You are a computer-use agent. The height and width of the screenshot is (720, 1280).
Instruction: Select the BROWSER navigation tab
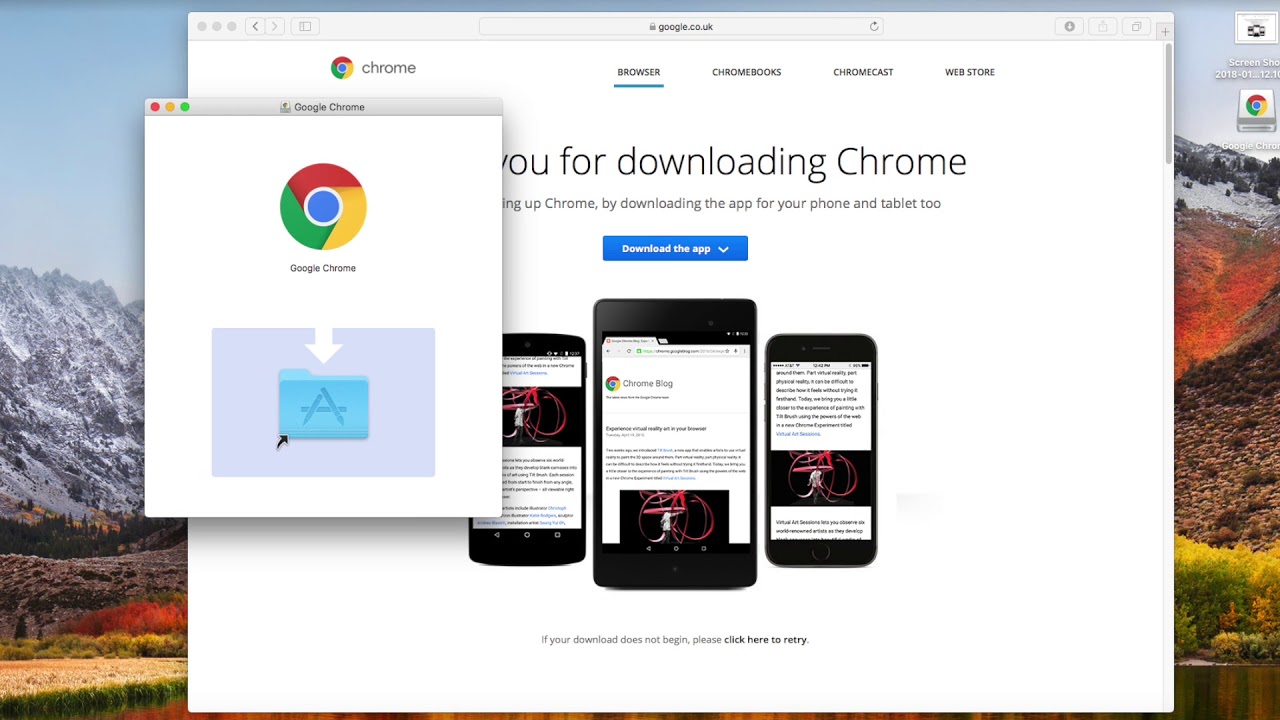(639, 72)
